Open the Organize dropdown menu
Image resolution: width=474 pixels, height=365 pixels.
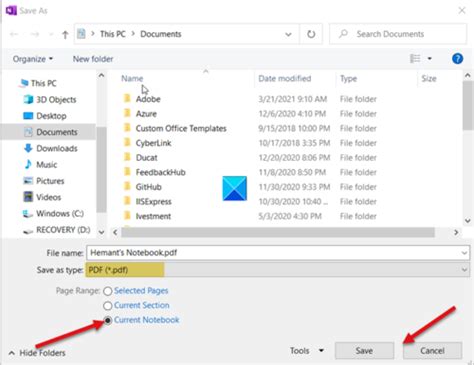[x=33, y=59]
